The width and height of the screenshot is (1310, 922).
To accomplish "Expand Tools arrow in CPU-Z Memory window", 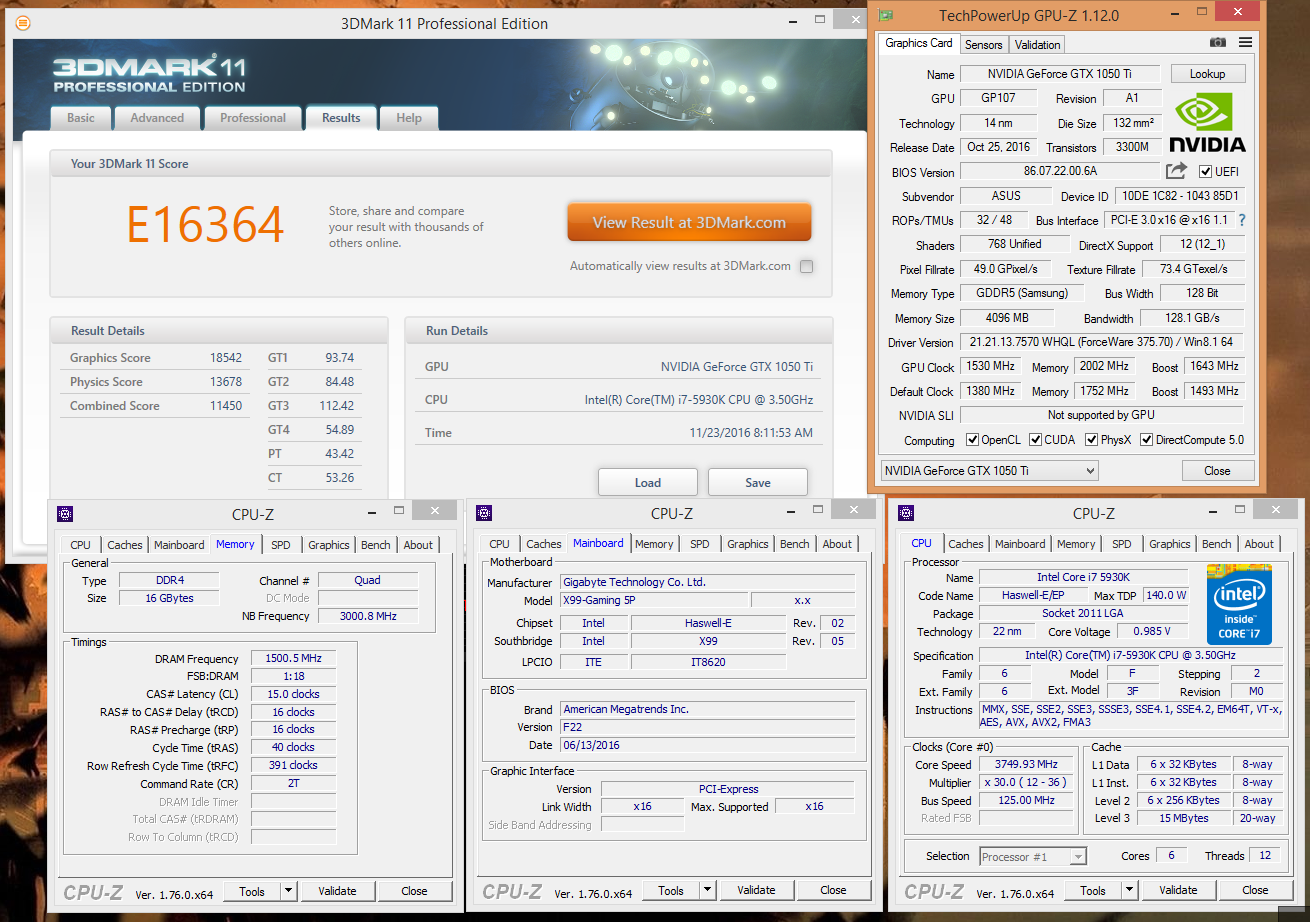I will click(288, 890).
